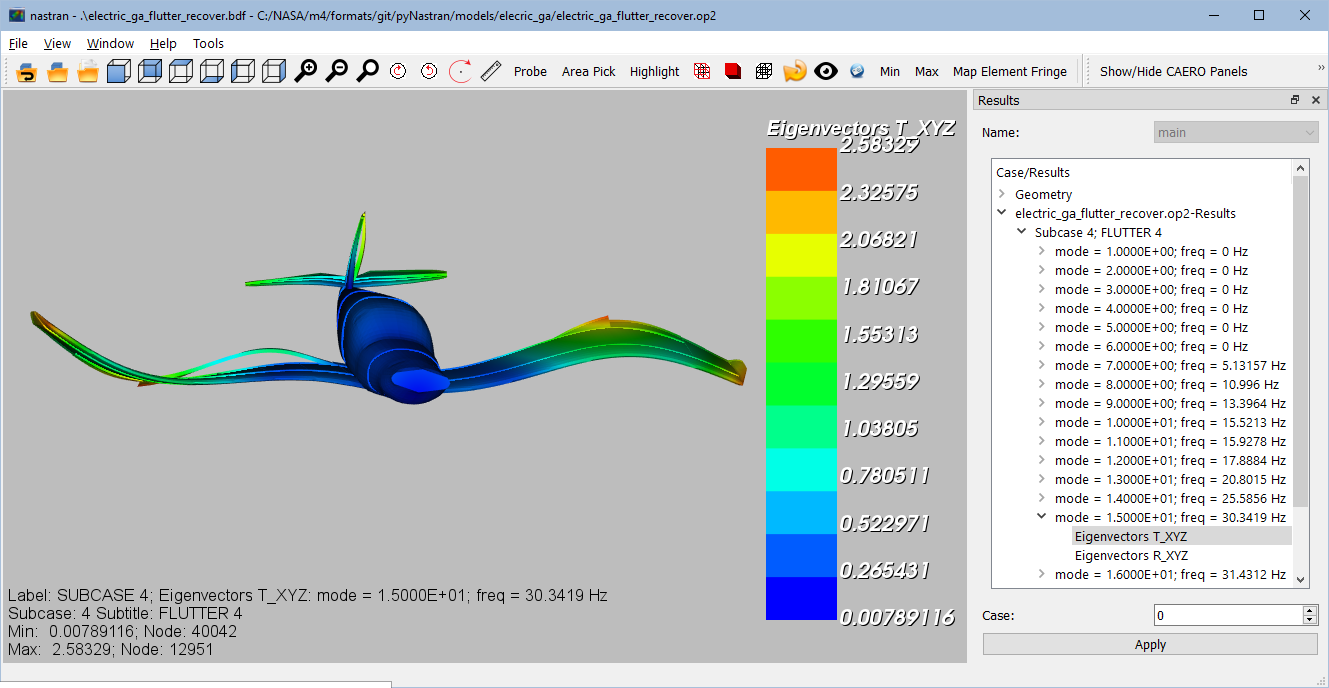Screen dimensions: 1329x688
Task: Click the red wireframe edges icon
Action: [702, 71]
